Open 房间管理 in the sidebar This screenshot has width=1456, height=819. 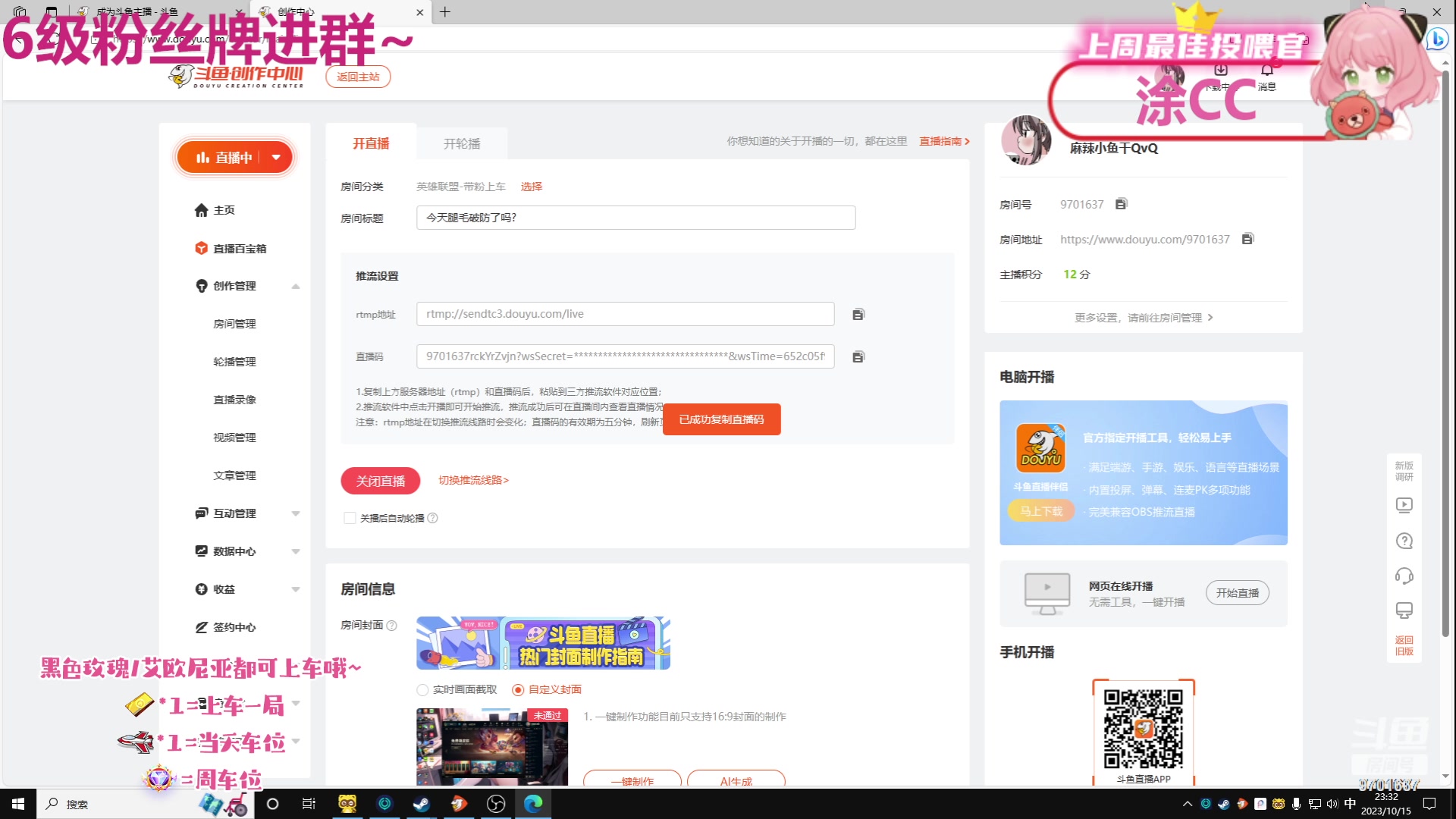234,324
